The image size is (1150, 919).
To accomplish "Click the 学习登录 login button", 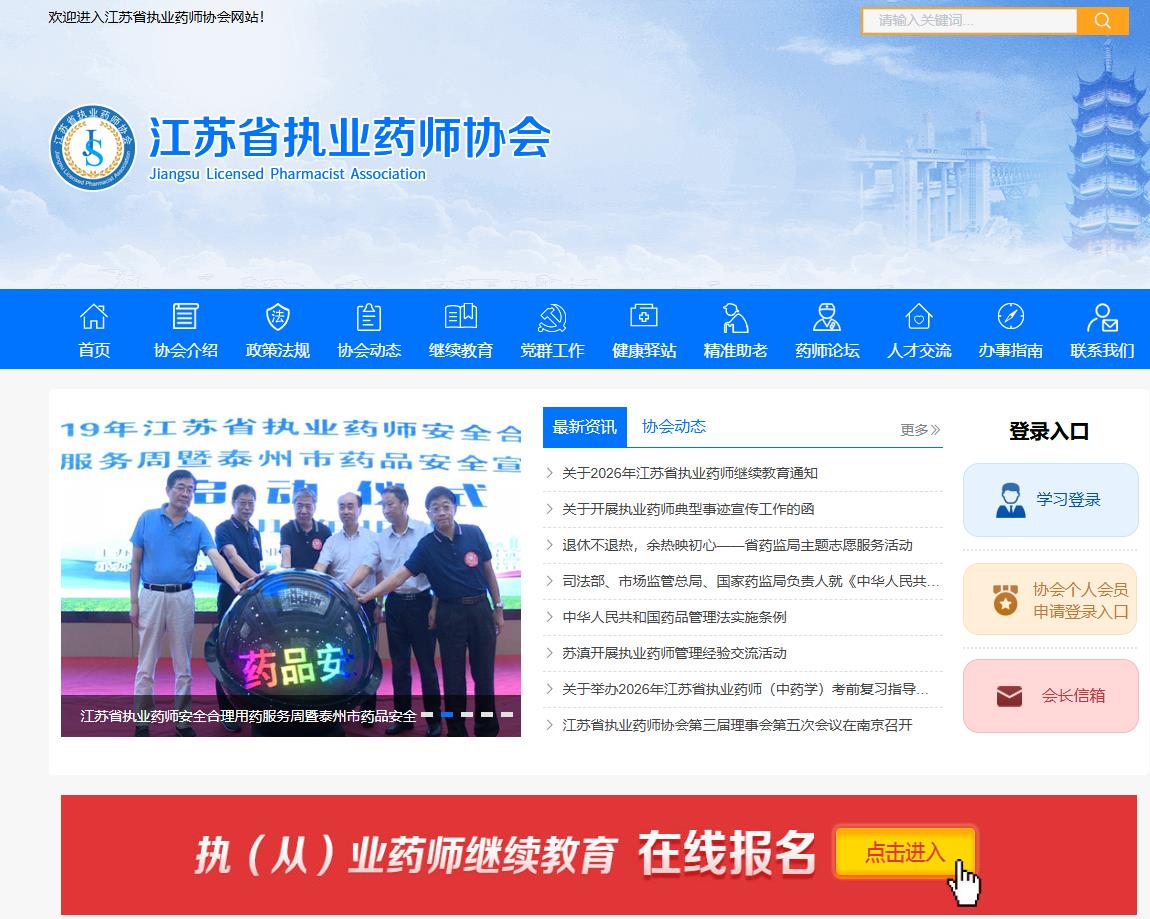I will pos(1050,500).
